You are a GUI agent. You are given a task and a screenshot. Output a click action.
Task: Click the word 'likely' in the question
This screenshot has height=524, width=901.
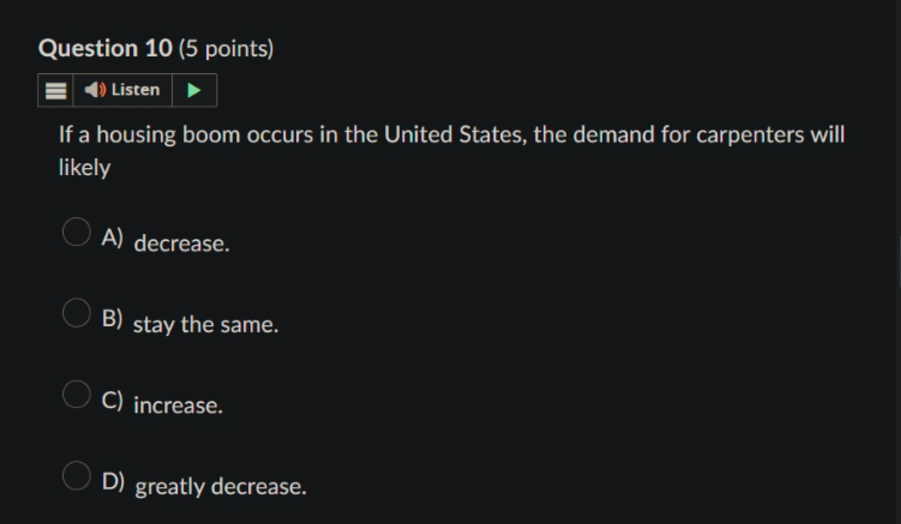84,168
